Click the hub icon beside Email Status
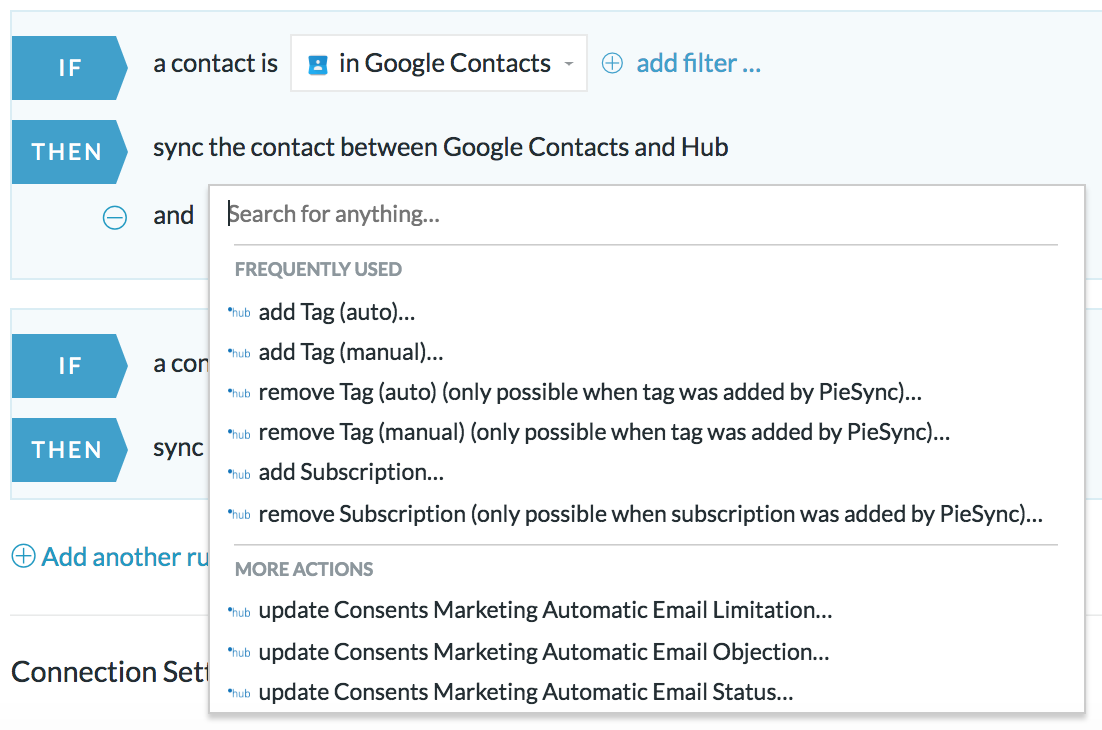 pos(240,693)
